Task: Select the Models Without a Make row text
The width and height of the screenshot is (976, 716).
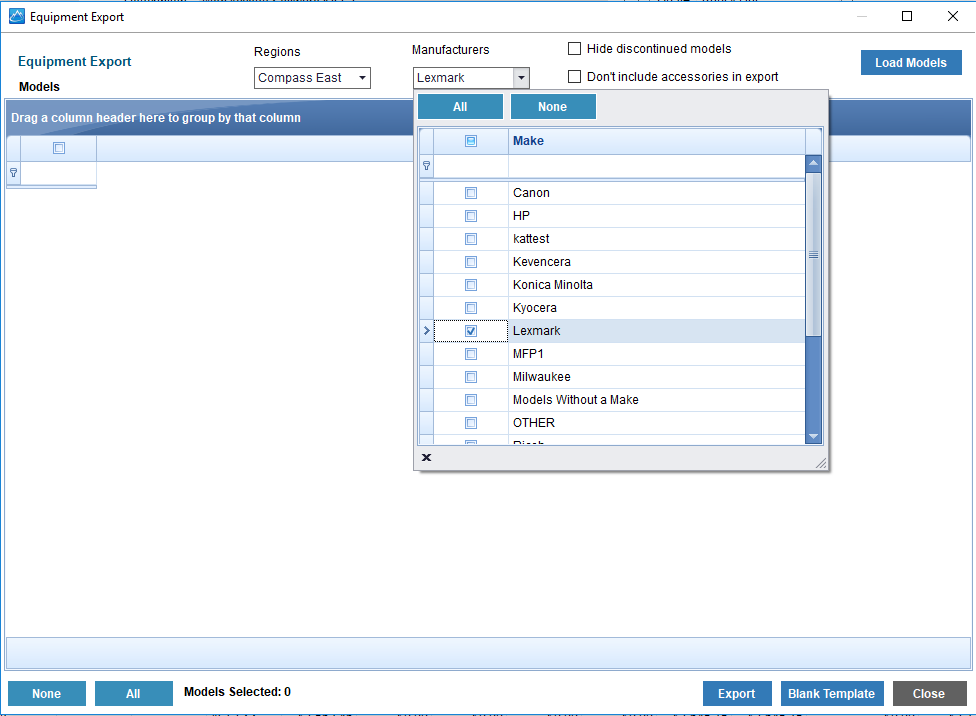Action: [x=576, y=400]
